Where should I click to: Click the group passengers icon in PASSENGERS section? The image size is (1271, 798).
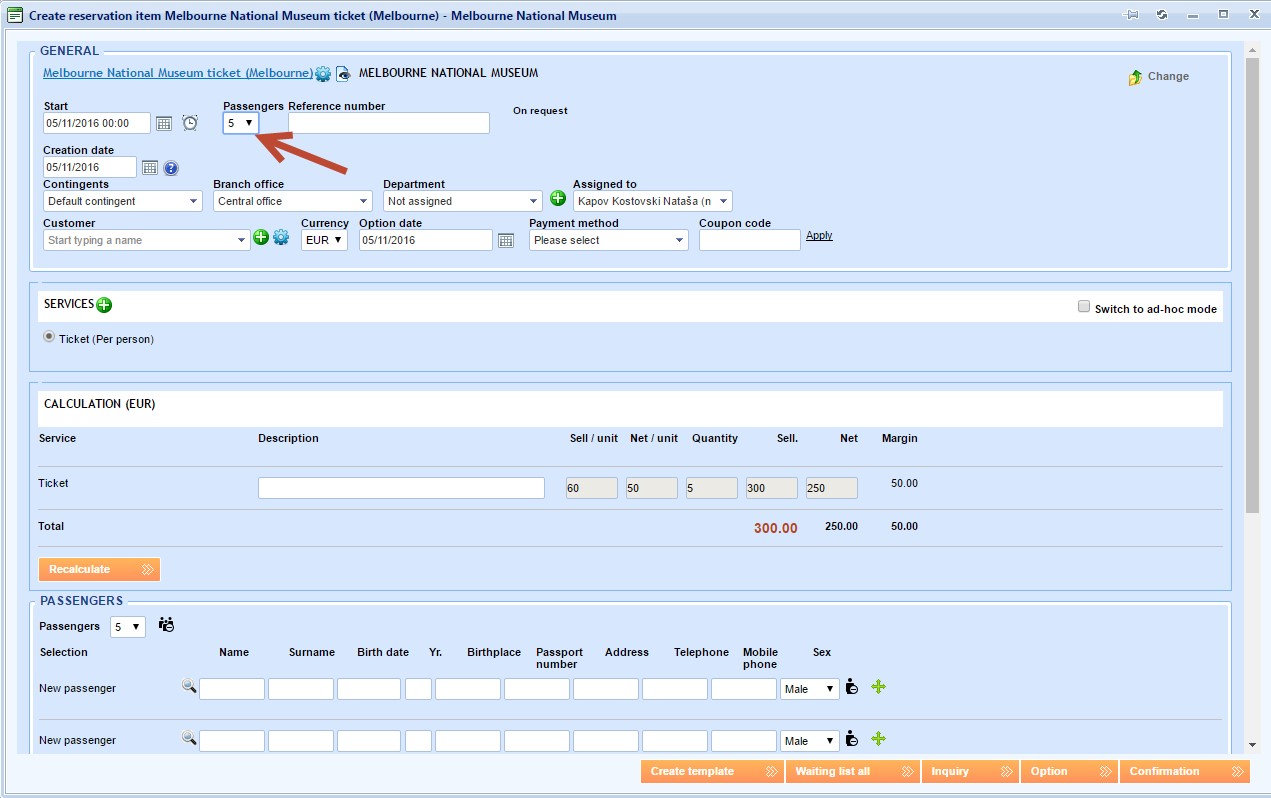tap(167, 625)
